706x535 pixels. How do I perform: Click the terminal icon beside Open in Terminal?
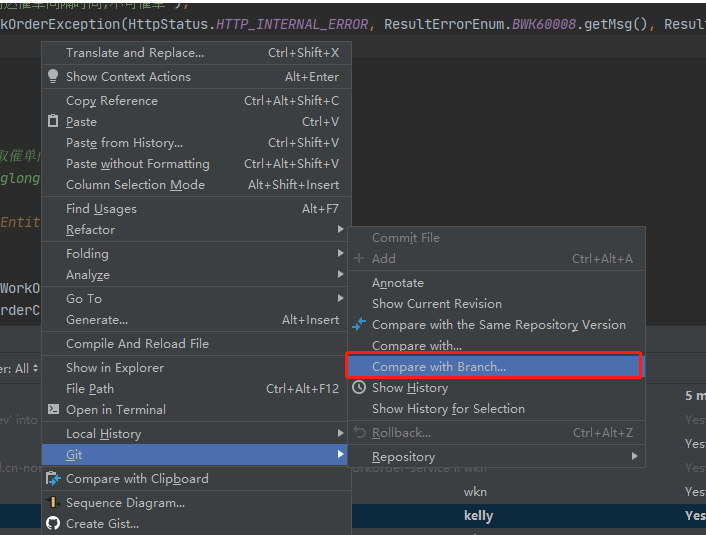(x=53, y=410)
